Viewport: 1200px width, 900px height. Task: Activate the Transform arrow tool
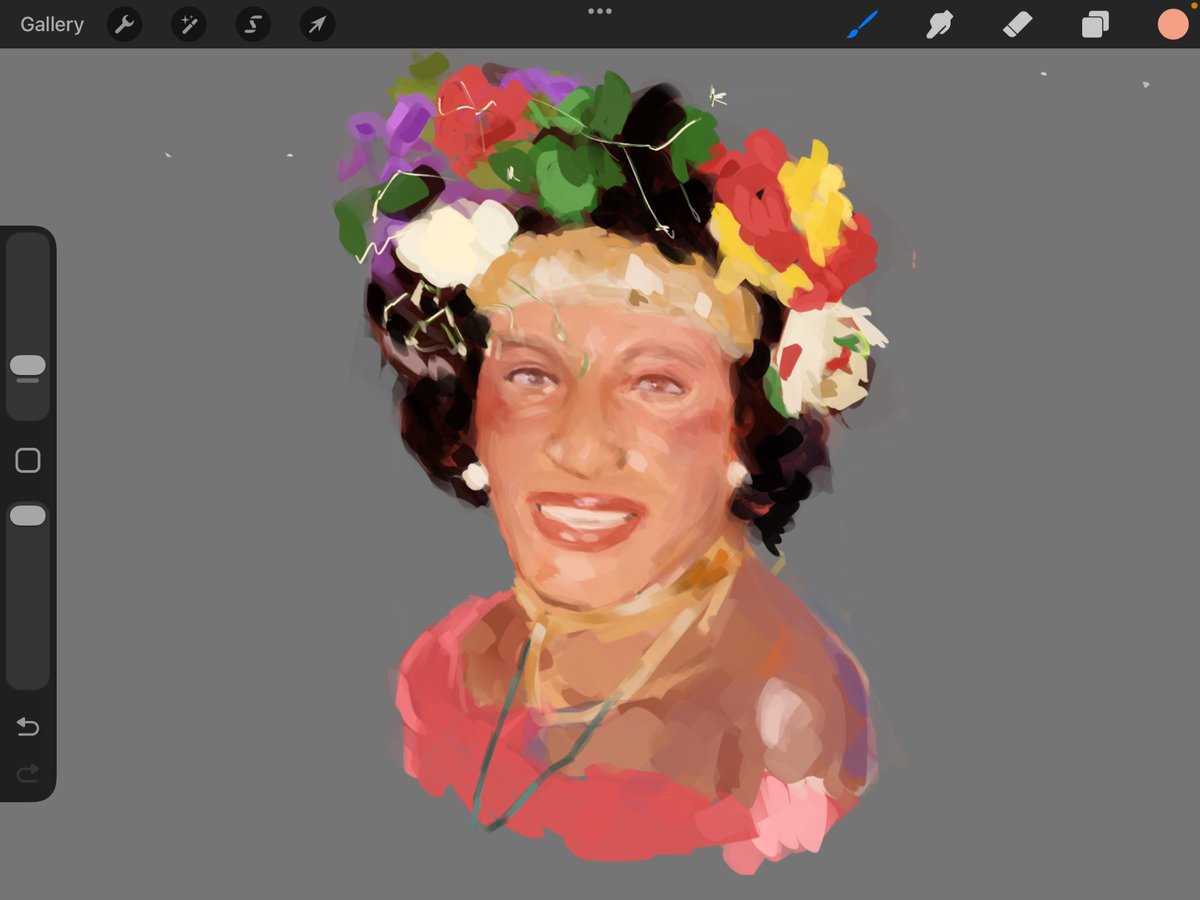click(317, 25)
